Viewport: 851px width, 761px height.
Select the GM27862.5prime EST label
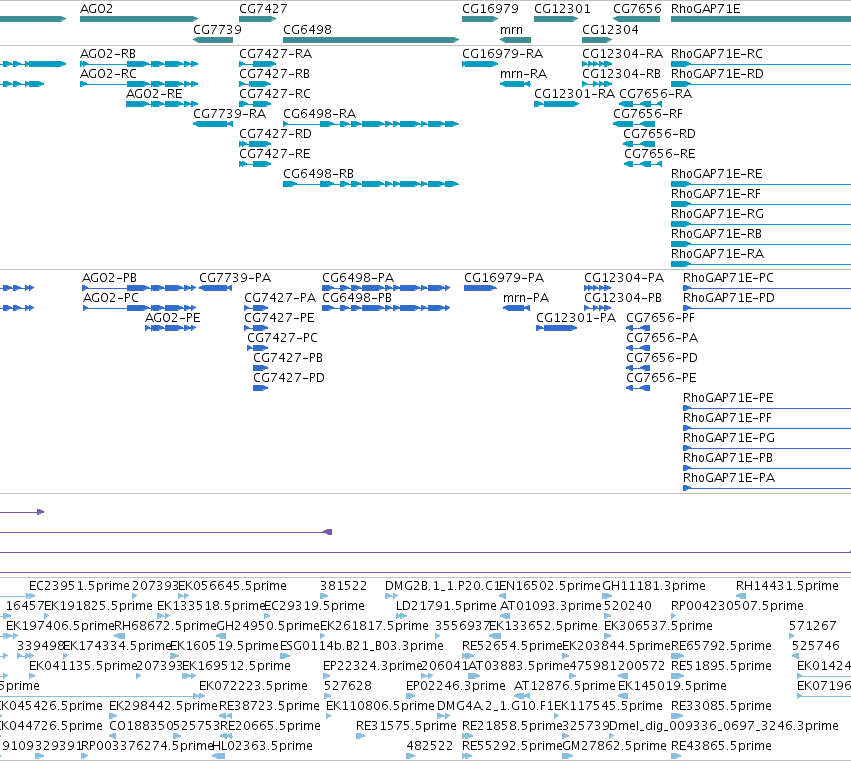pyautogui.click(x=614, y=746)
